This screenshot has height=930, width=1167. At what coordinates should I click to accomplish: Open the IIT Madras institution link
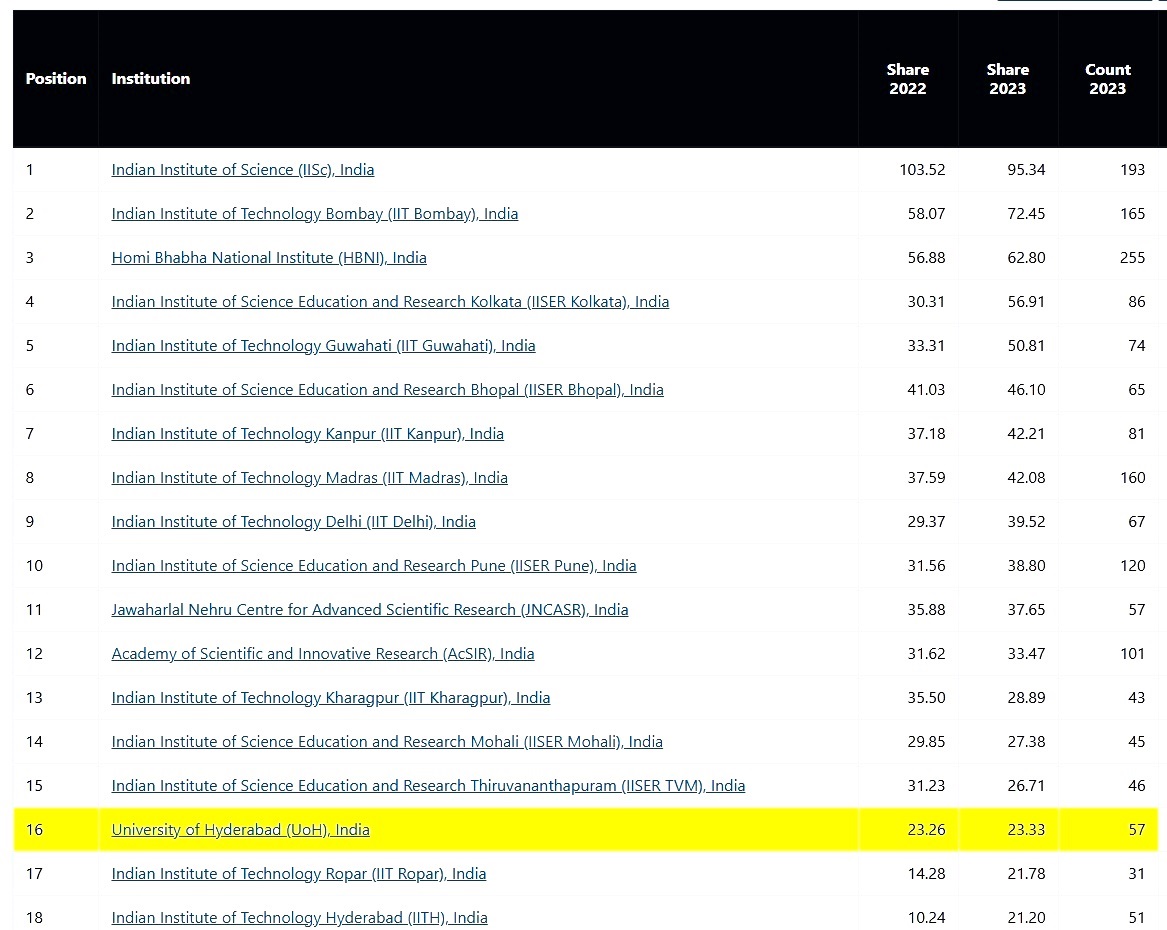coord(310,477)
